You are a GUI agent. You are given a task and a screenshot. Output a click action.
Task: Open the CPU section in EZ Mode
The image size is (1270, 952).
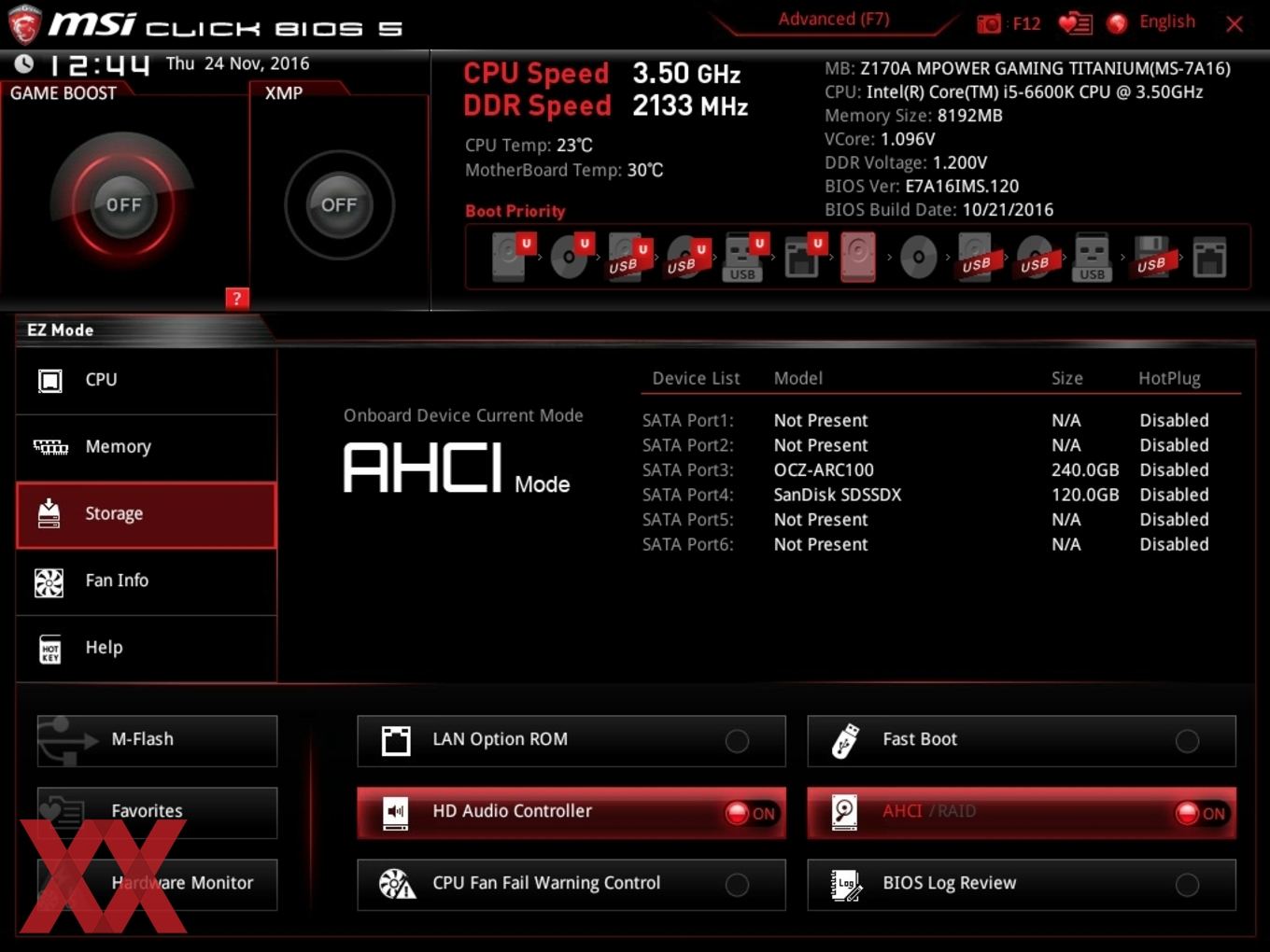pyautogui.click(x=147, y=381)
